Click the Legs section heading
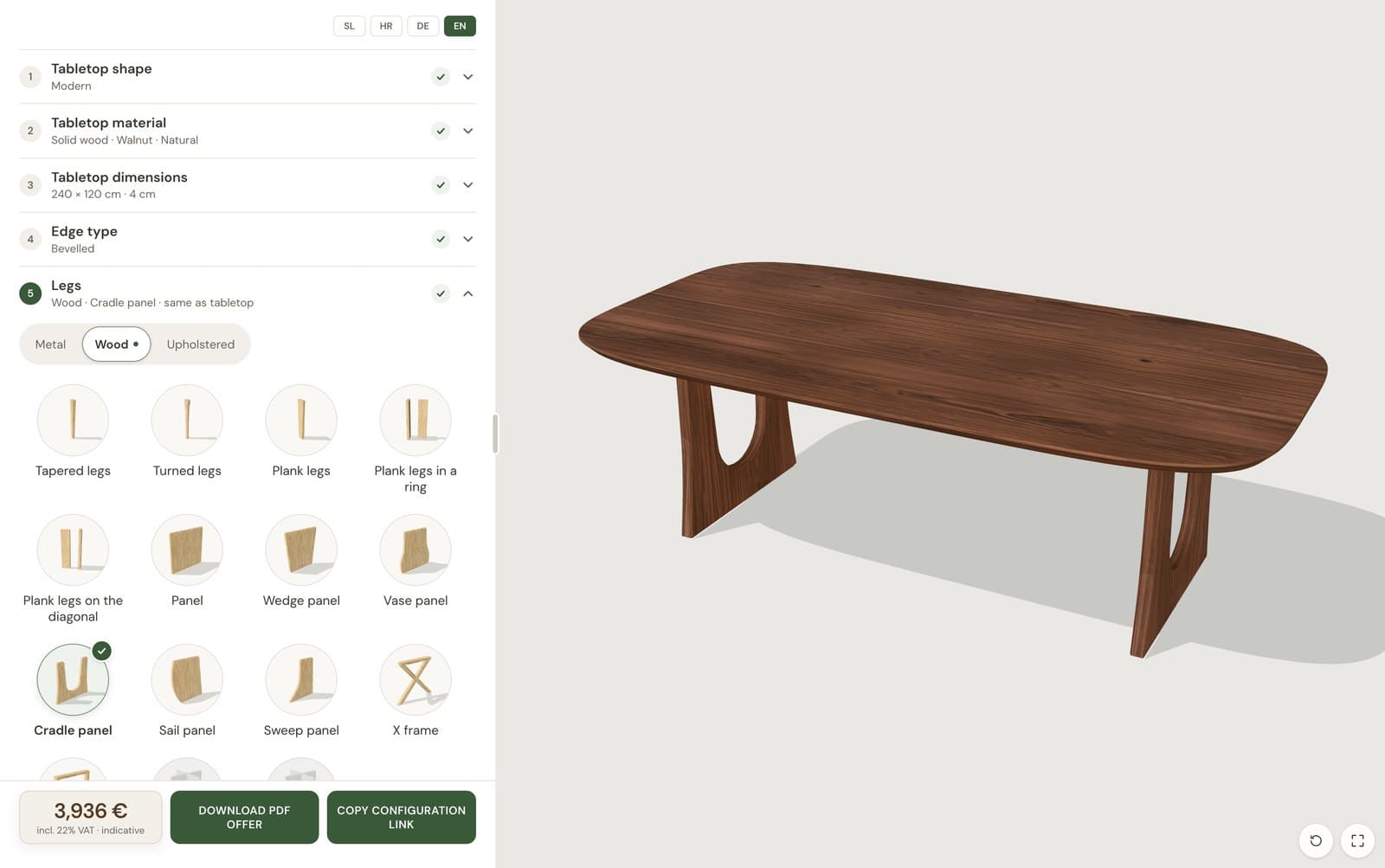 coord(66,286)
